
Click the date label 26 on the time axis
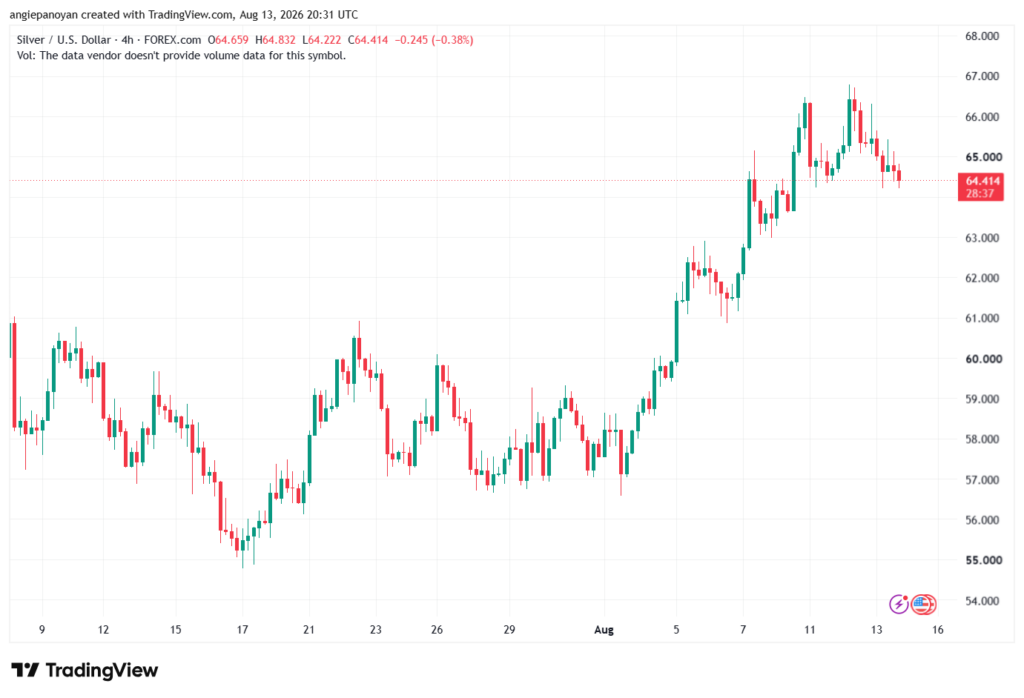(437, 629)
